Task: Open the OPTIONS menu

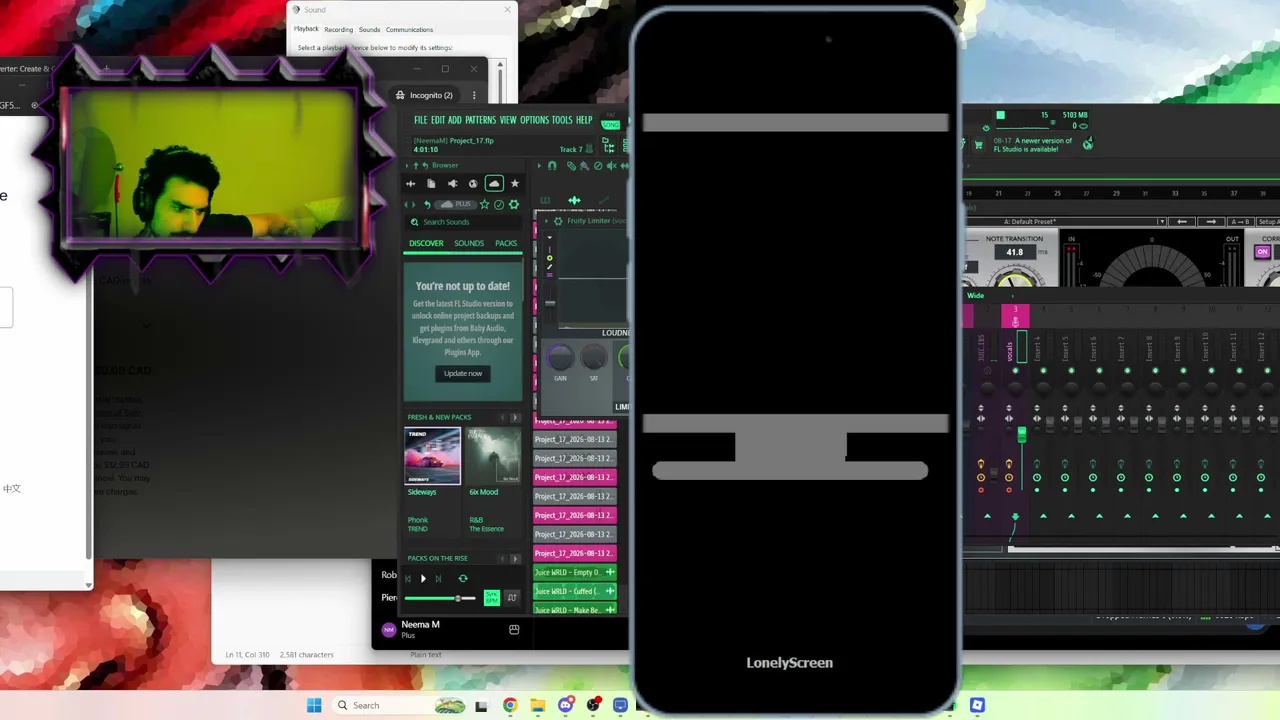Action: [534, 120]
